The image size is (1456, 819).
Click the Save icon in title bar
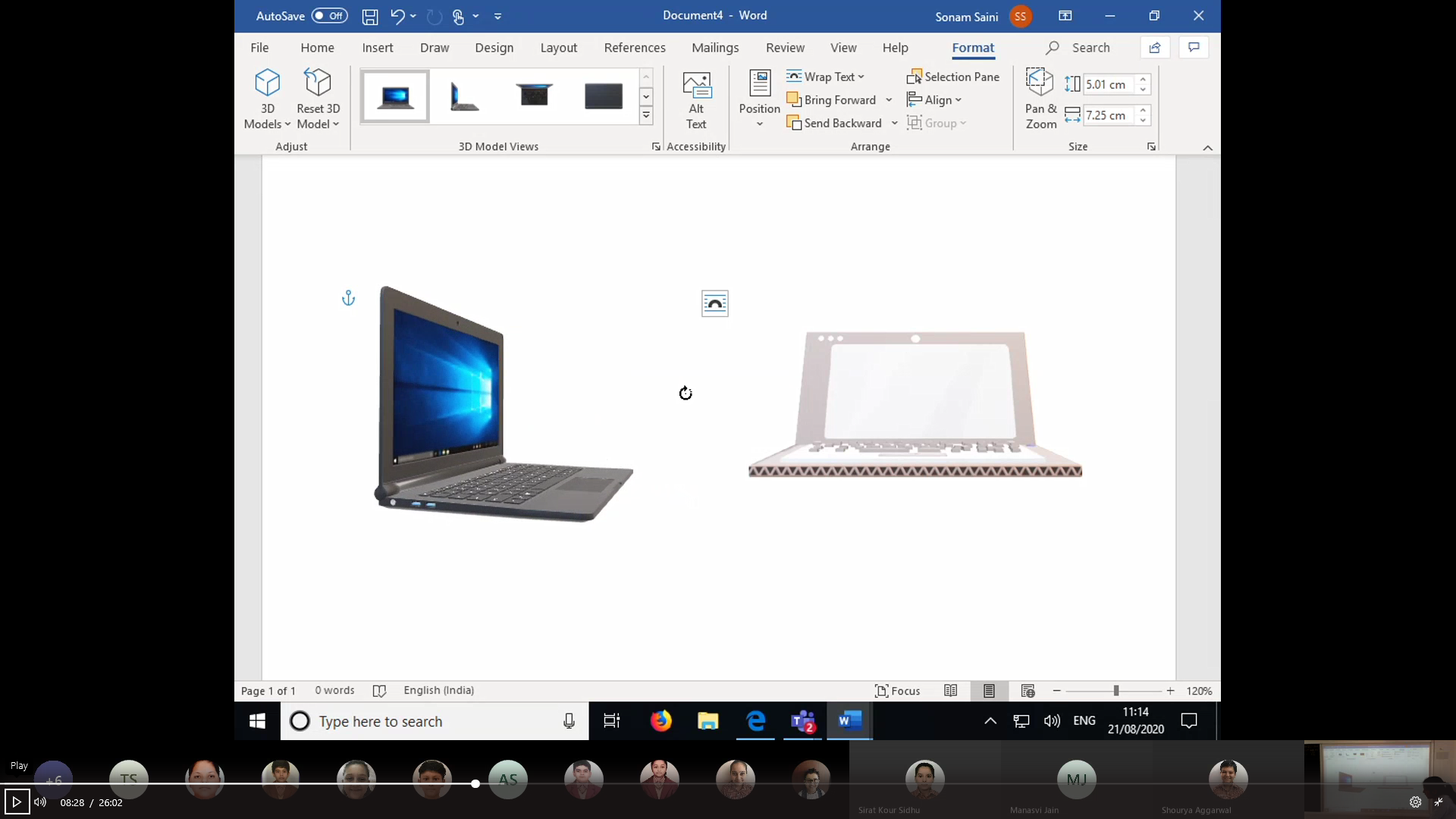point(370,16)
